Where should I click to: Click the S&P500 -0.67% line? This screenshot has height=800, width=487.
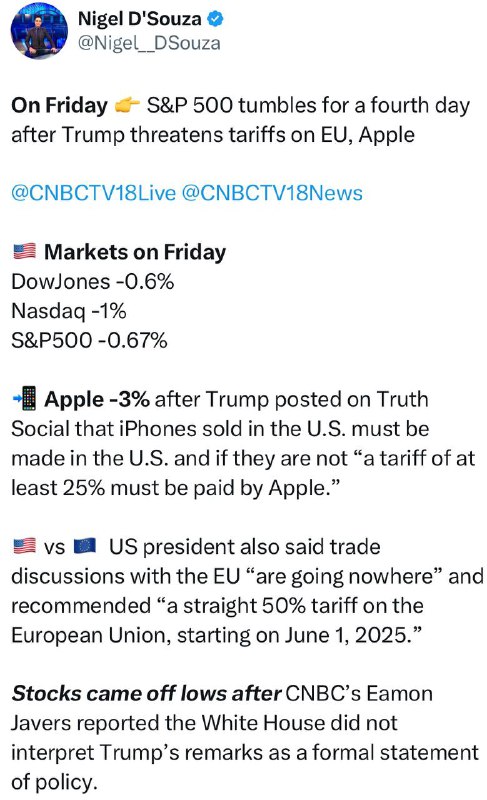point(89,340)
